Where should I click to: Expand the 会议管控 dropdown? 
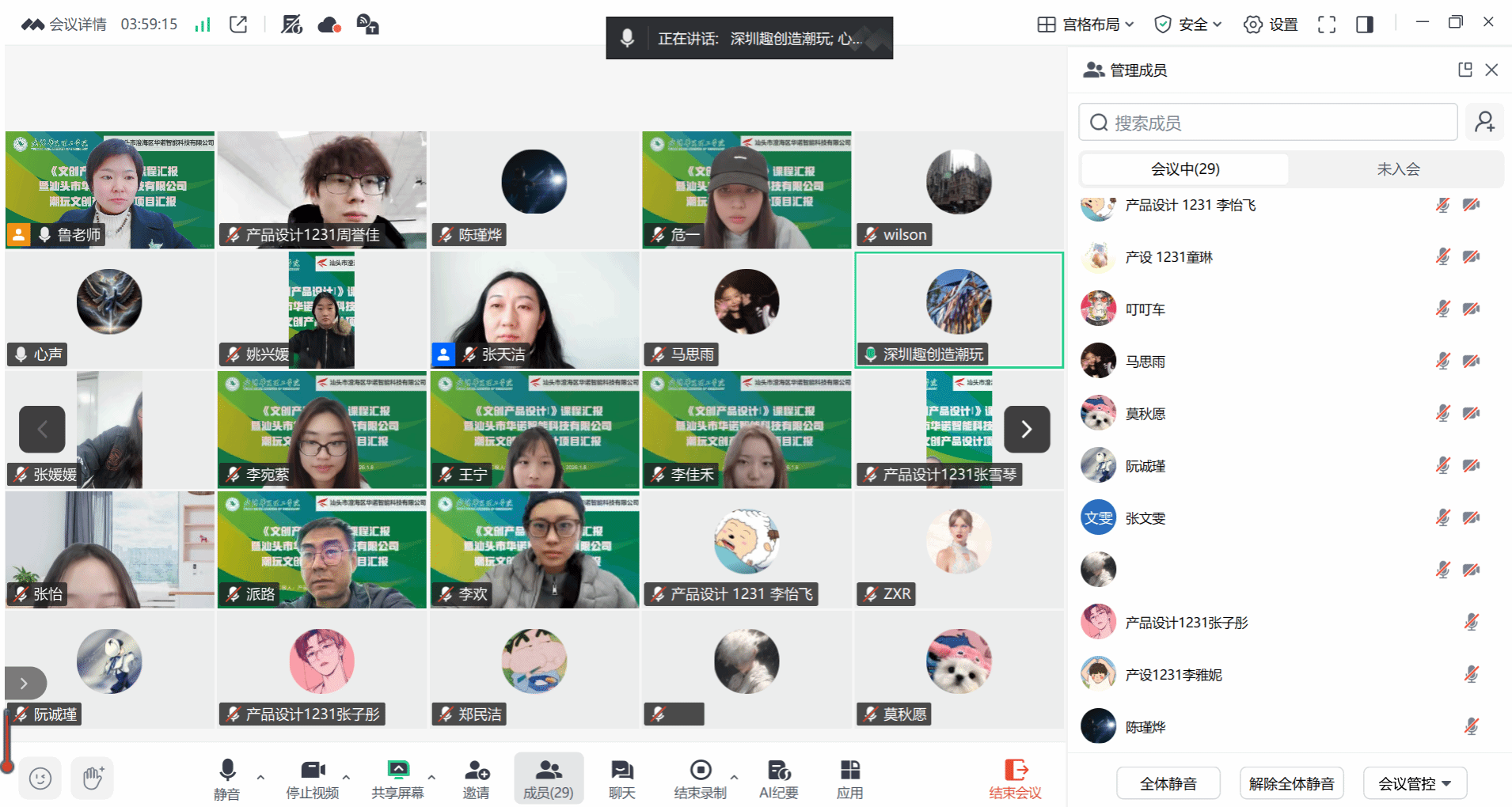(1415, 783)
